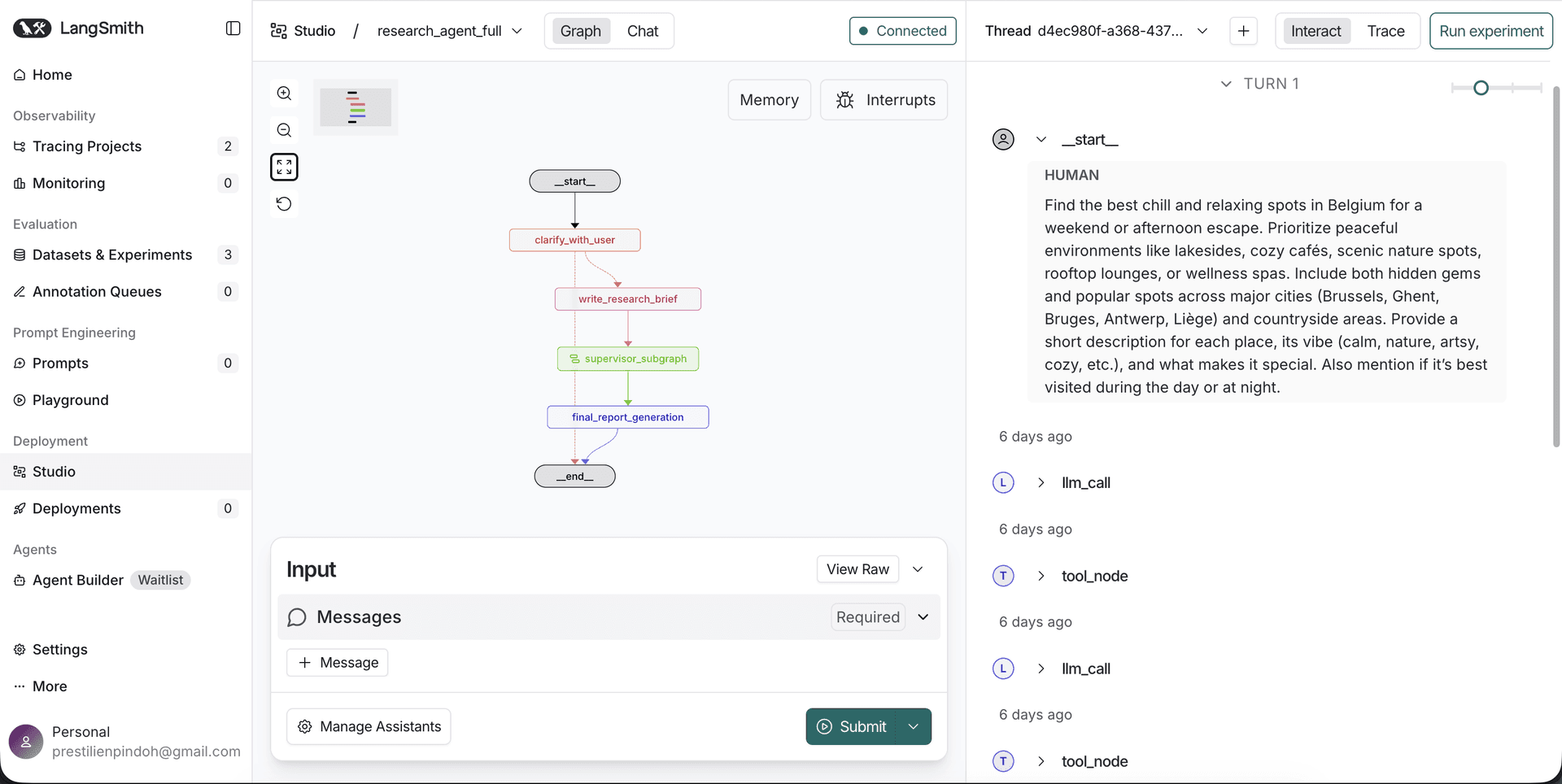1562x784 pixels.
Task: Open the Studio section in the sidebar
Action: tap(53, 472)
